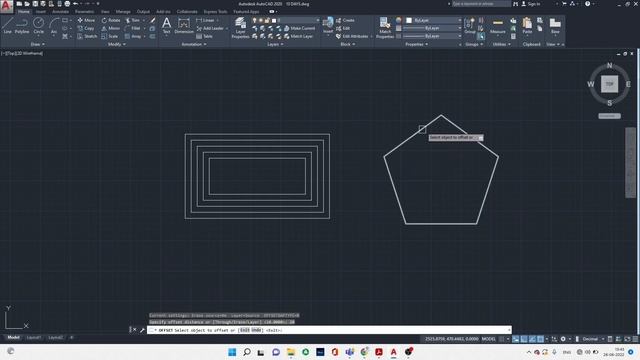640x360 pixels.
Task: Click the layer color swatch in Layers dropdown
Action: click(274, 20)
